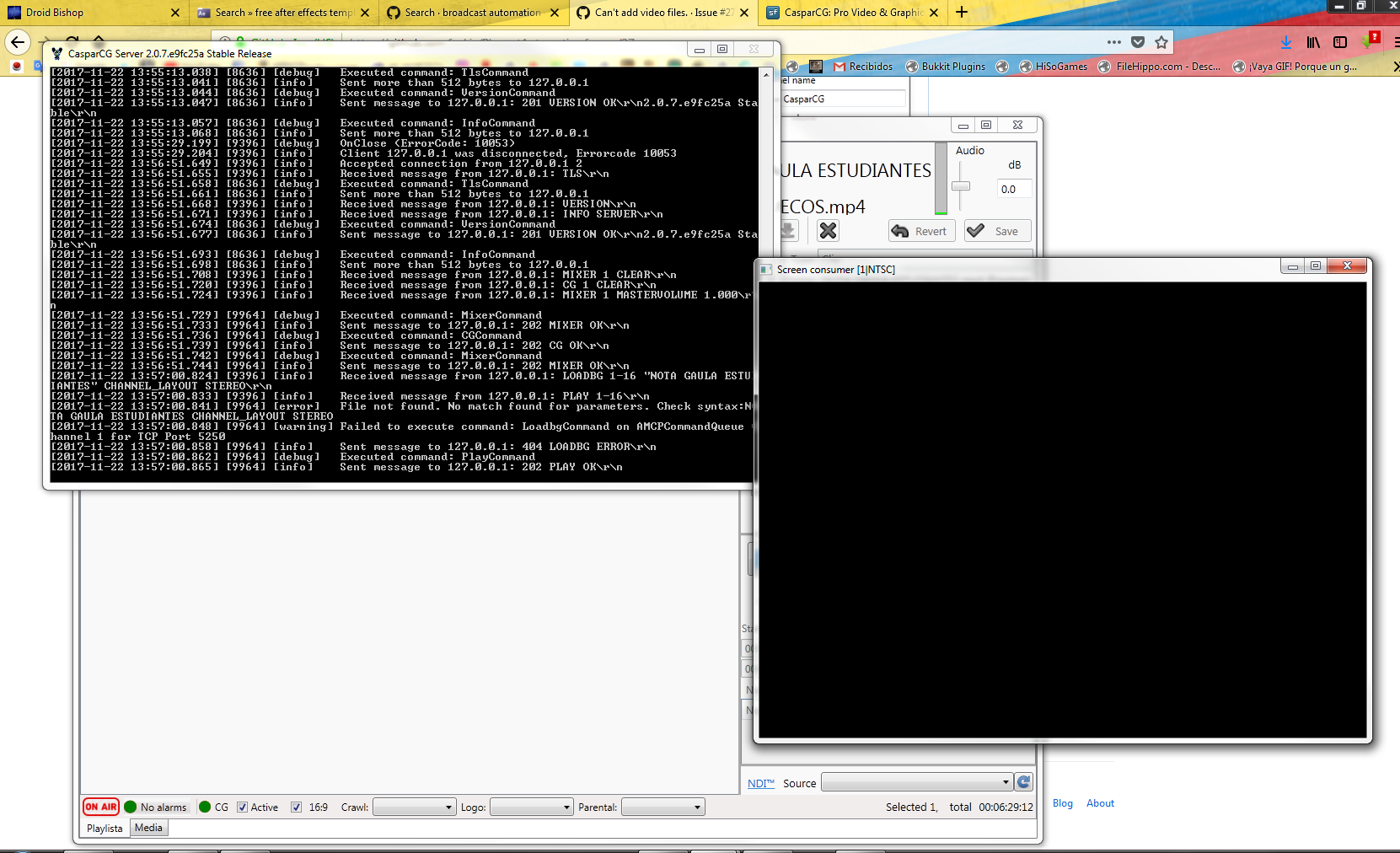Open the FileHippo.com bookmark
This screenshot has height=853, width=1400.
click(1159, 67)
